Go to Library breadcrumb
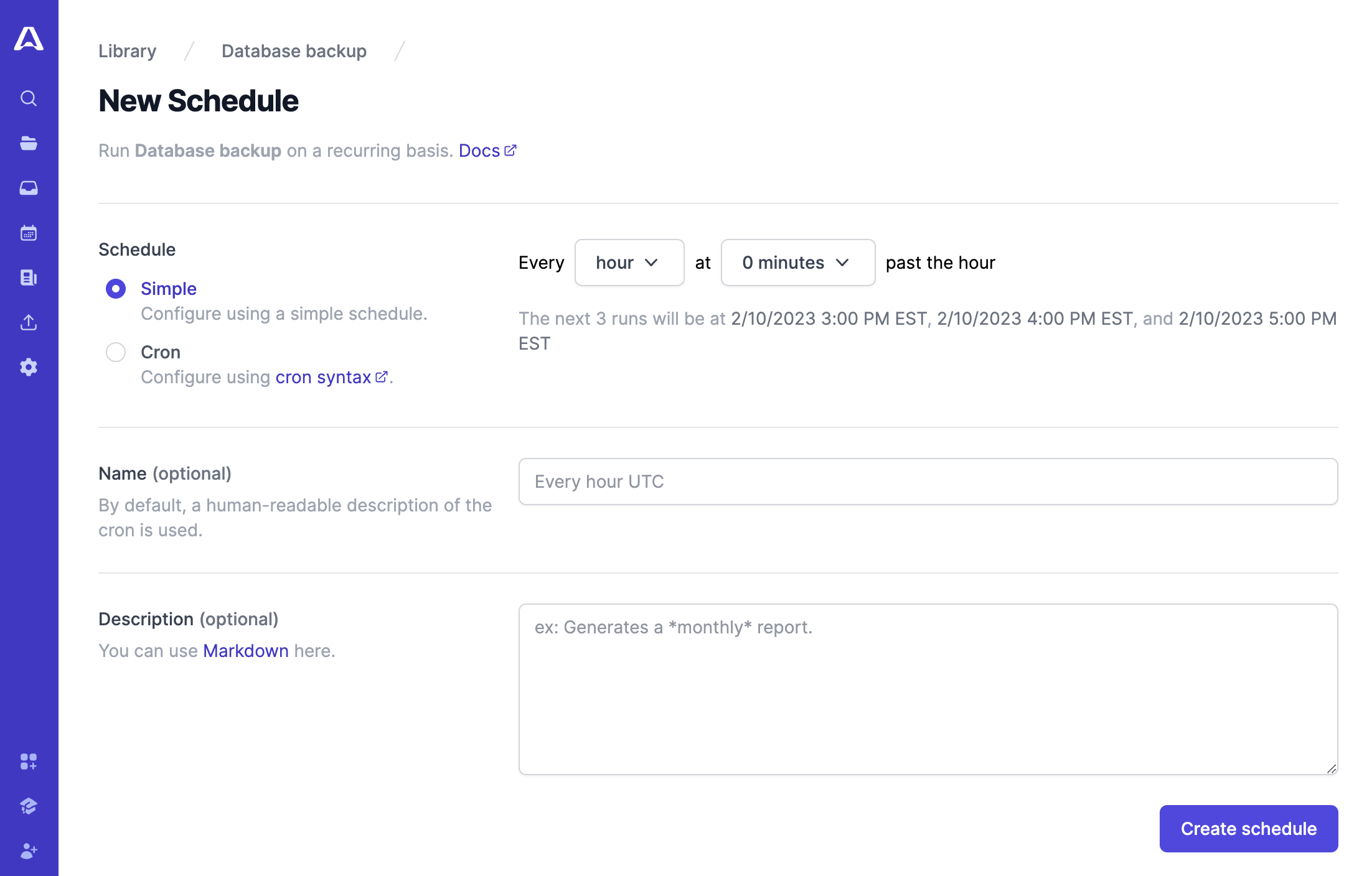 [x=128, y=51]
